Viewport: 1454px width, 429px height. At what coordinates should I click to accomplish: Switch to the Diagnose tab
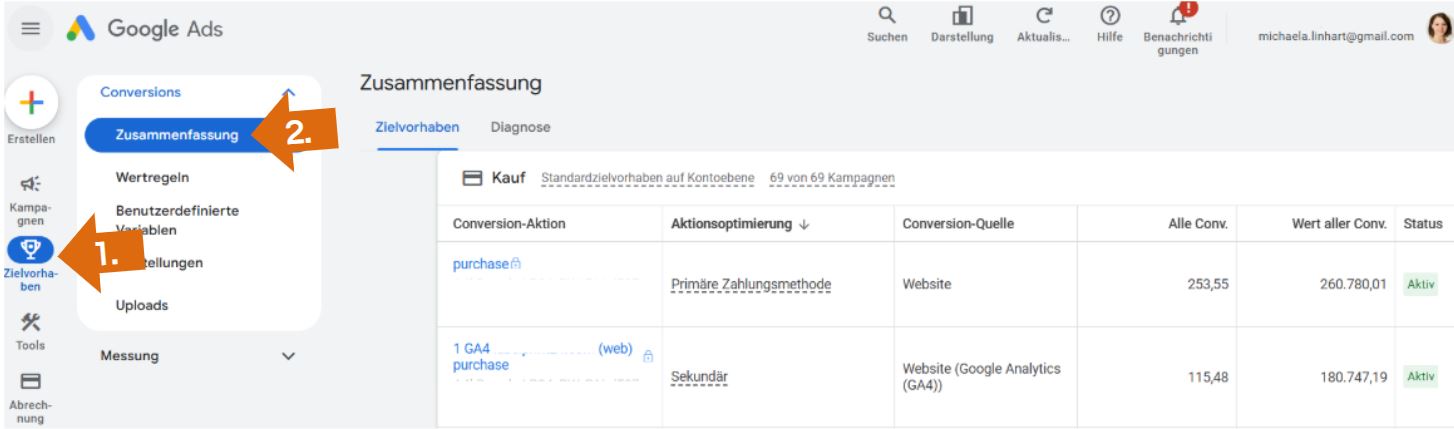click(x=520, y=128)
